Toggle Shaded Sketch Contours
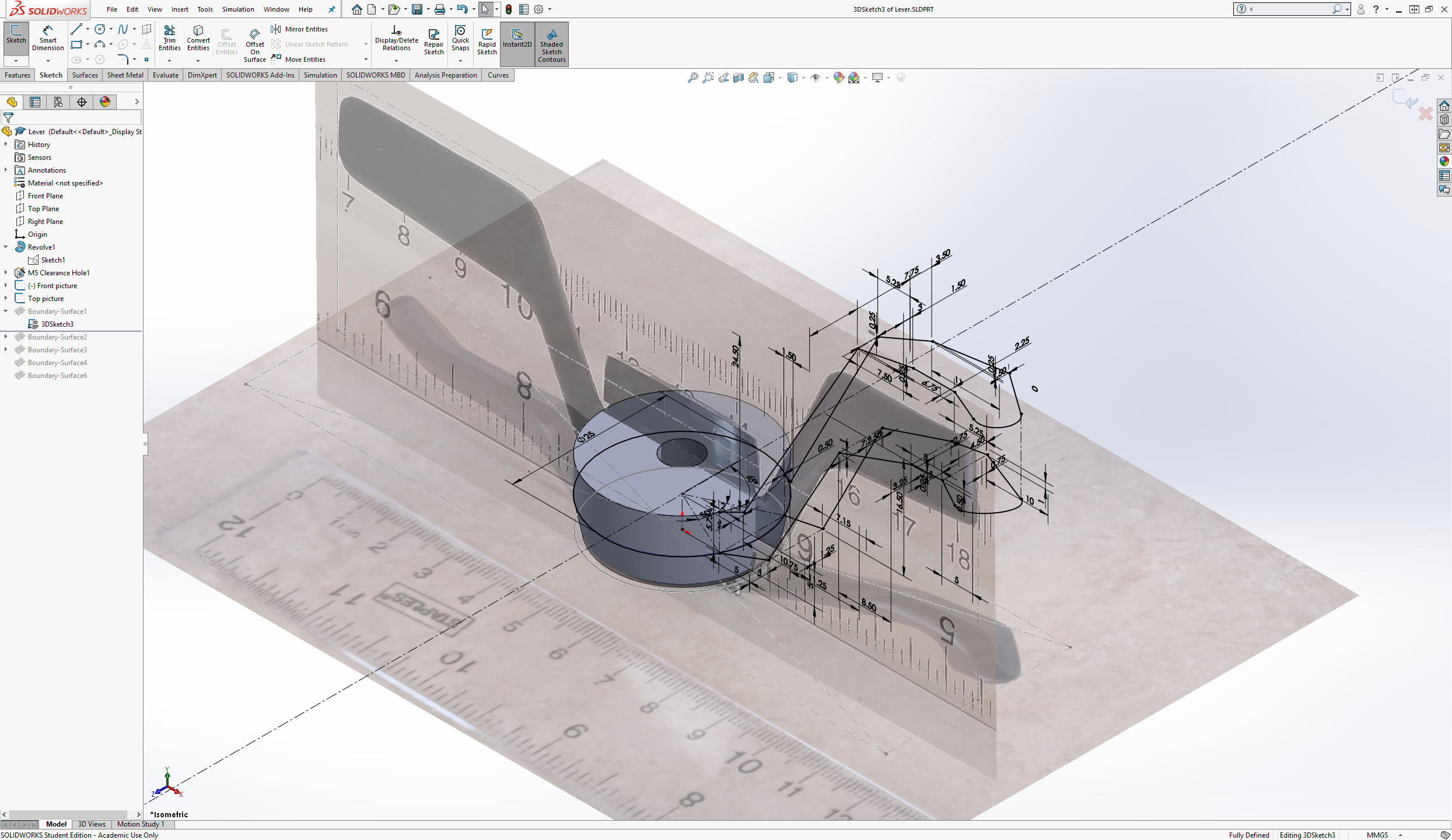1452x840 pixels. coord(551,44)
